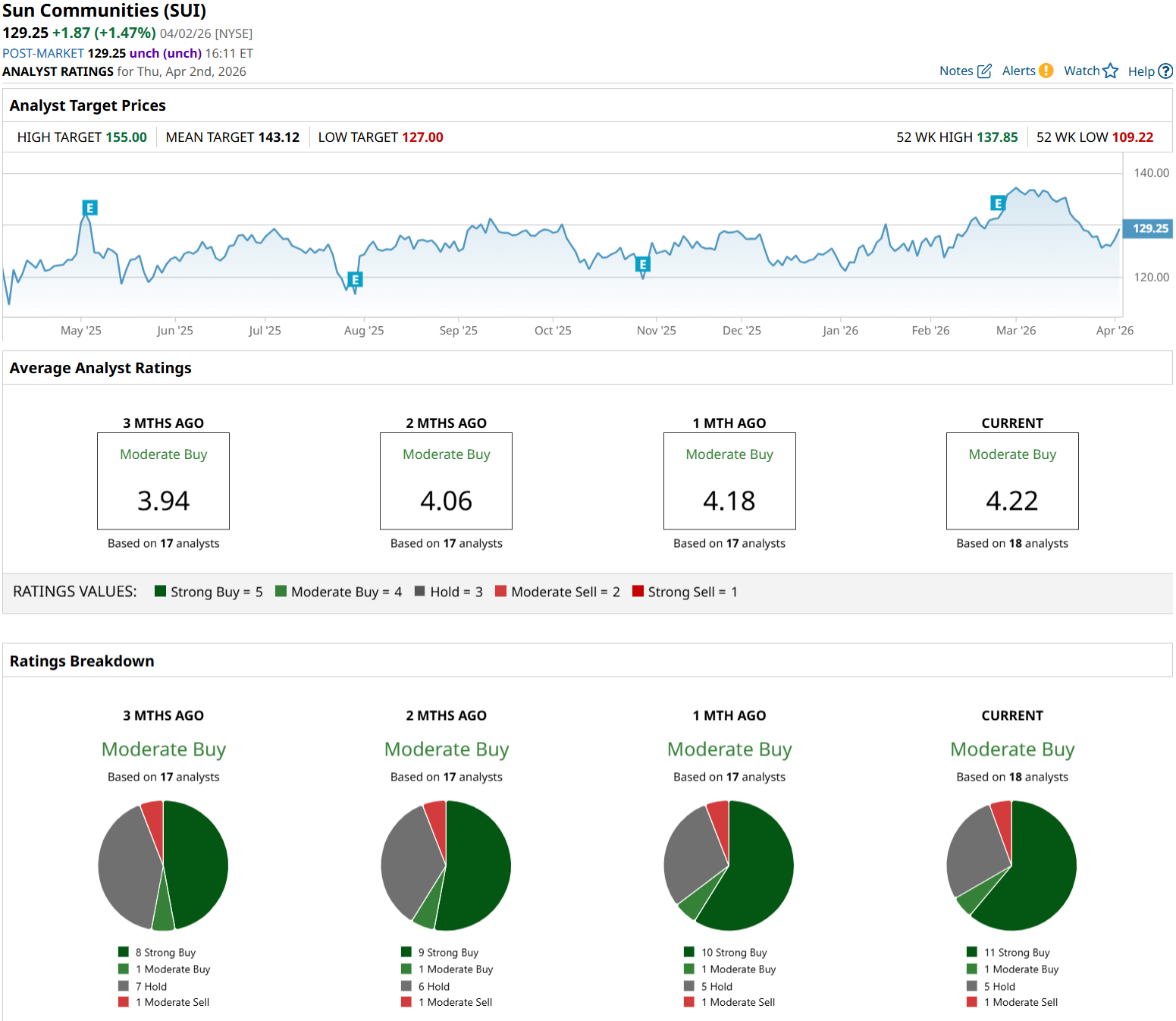
Task: Open the Notes pencil icon
Action: tap(984, 71)
